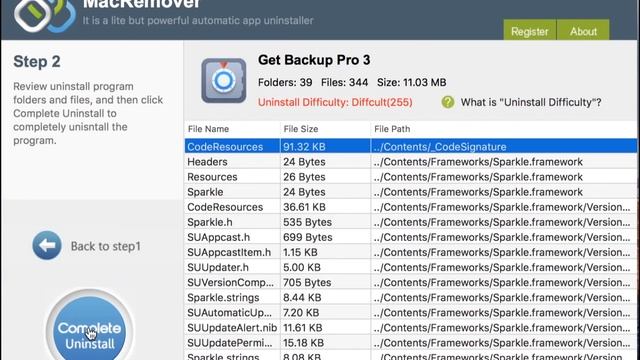The image size is (640, 360).
Task: Click the red Uninstall Difficulty text
Action: (x=335, y=102)
